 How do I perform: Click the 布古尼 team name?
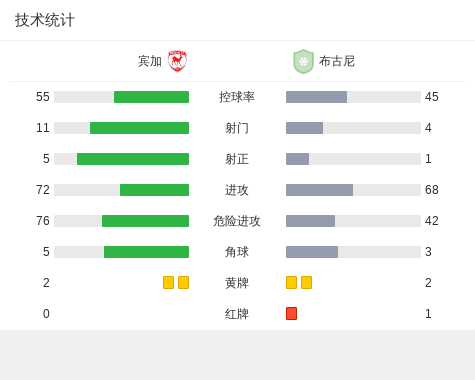pos(337,61)
